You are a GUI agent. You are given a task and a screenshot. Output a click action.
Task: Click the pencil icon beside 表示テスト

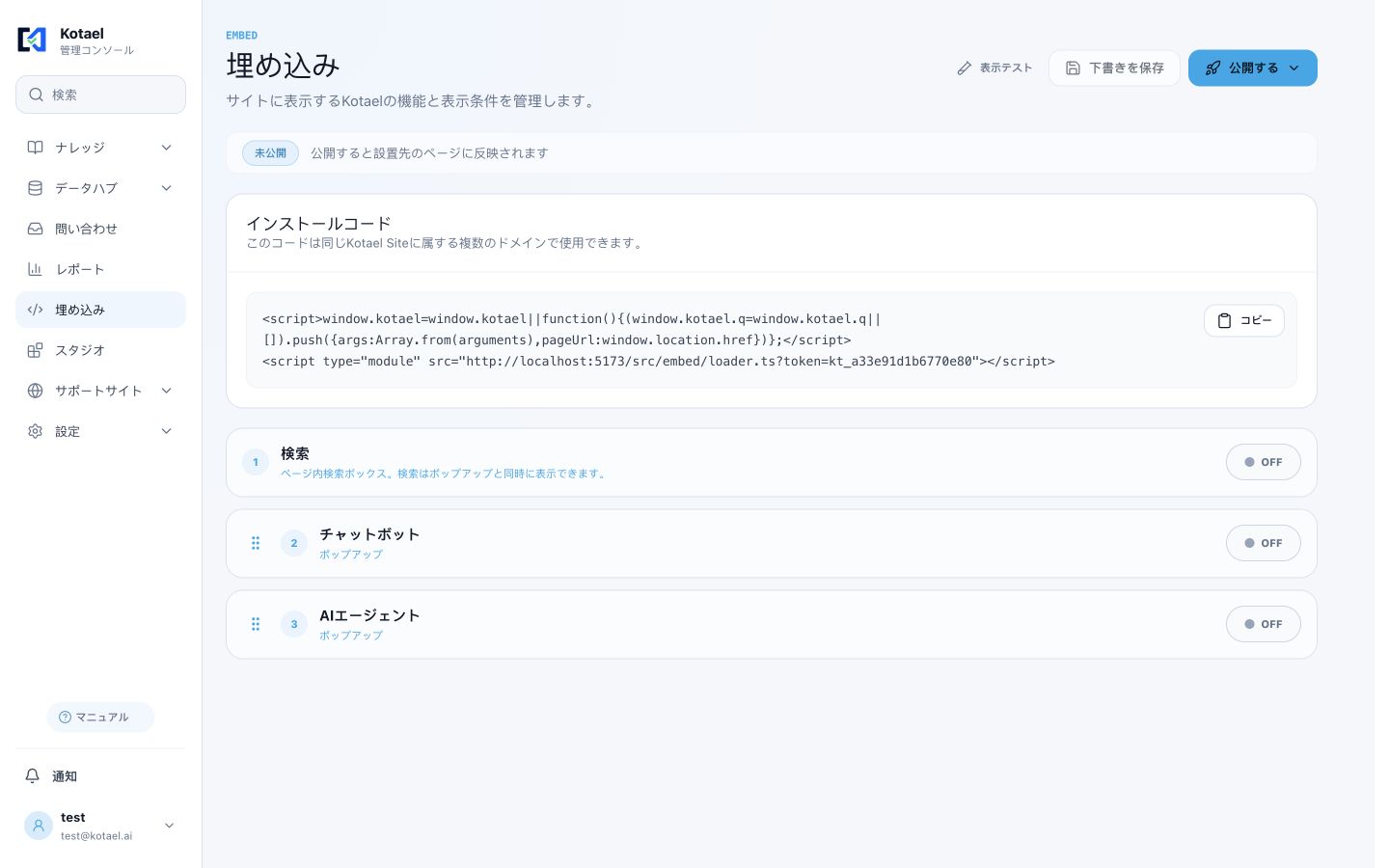[964, 68]
